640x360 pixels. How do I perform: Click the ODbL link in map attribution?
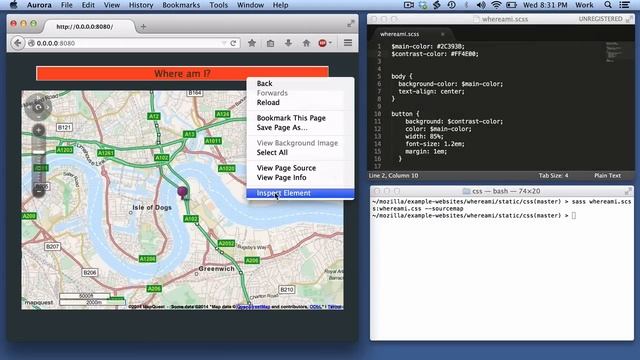coord(315,307)
